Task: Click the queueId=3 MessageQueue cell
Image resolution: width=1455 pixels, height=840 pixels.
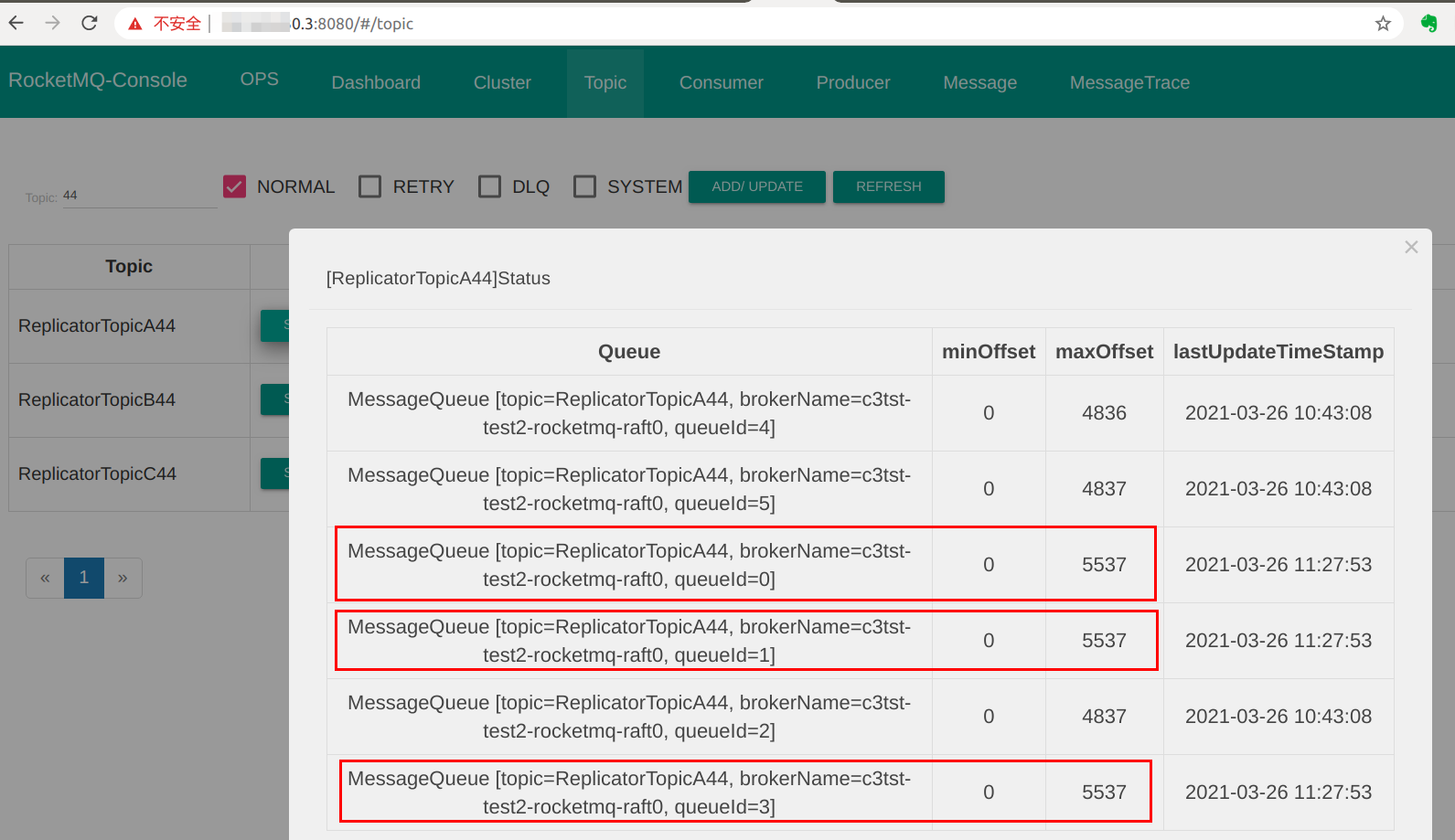Action: click(x=629, y=792)
